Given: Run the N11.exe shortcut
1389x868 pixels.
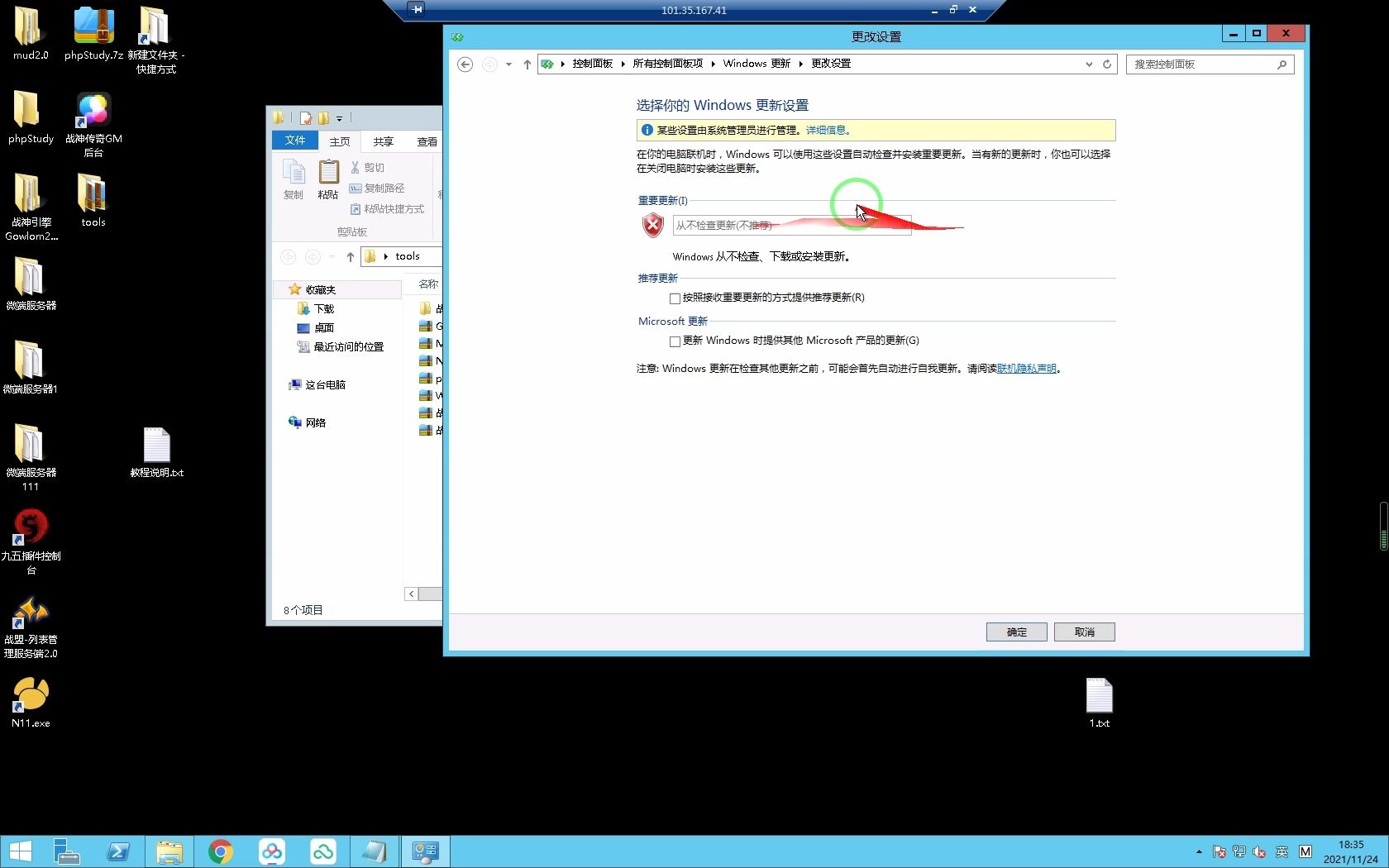Looking at the screenshot, I should point(31,703).
